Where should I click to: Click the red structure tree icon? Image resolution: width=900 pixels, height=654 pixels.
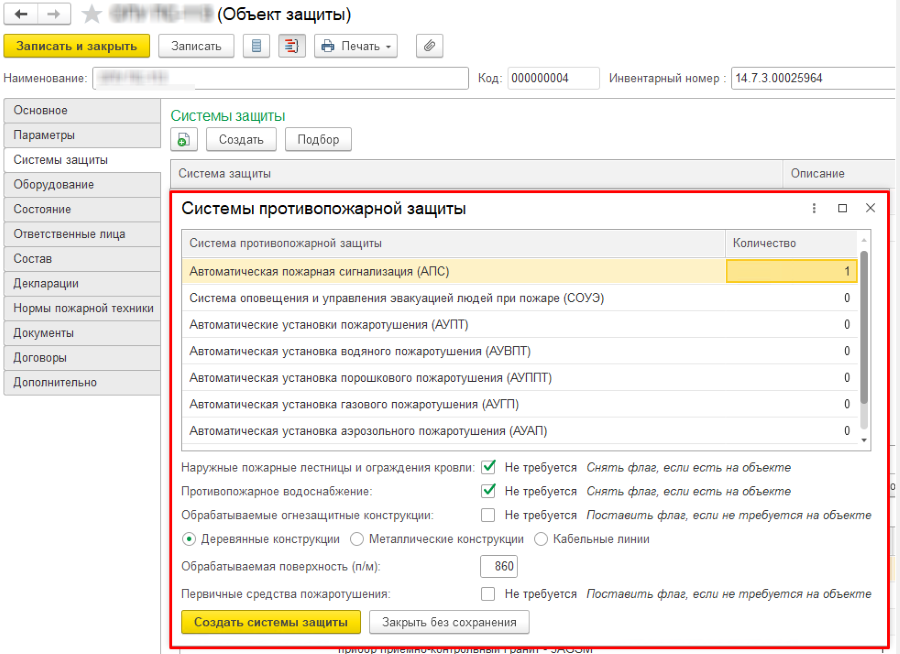coord(292,46)
